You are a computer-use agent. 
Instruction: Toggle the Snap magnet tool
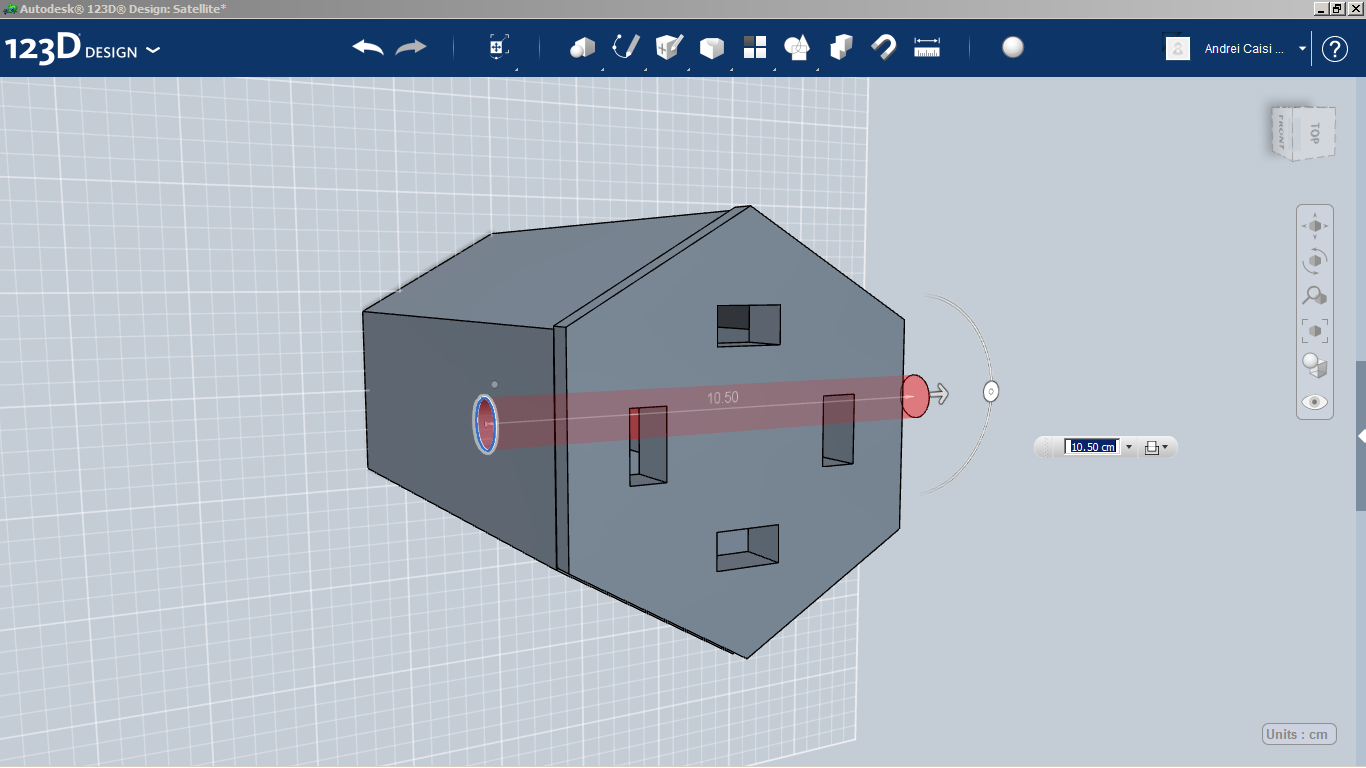pyautogui.click(x=884, y=47)
